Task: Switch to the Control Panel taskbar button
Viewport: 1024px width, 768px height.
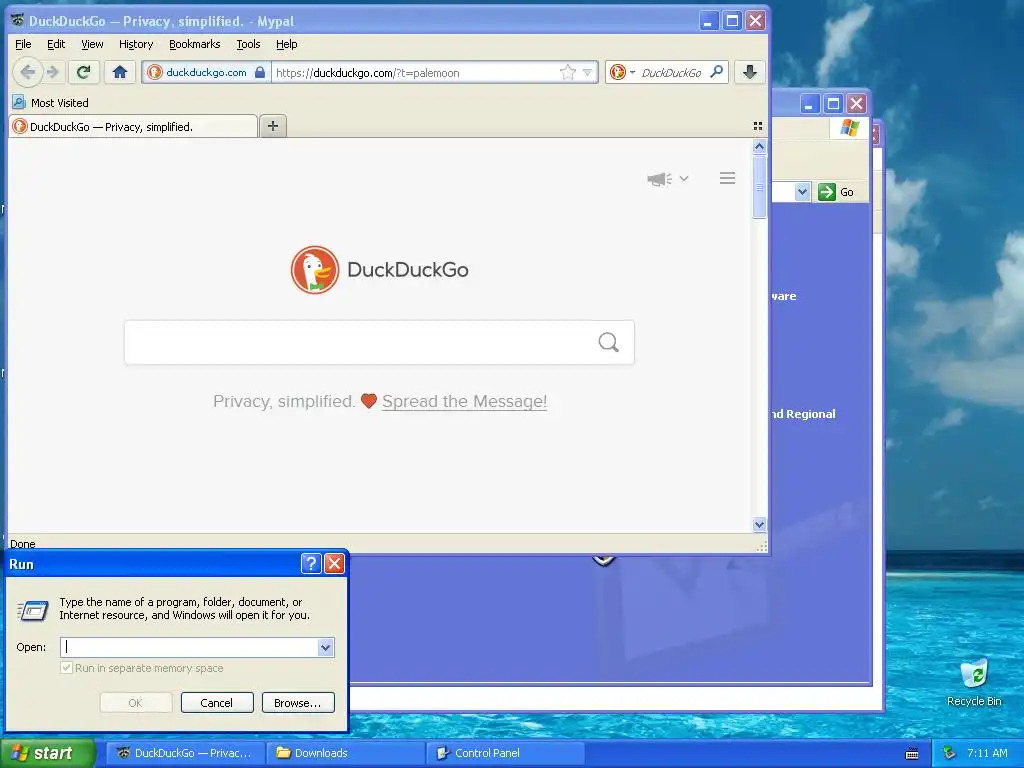Action: tap(506, 753)
